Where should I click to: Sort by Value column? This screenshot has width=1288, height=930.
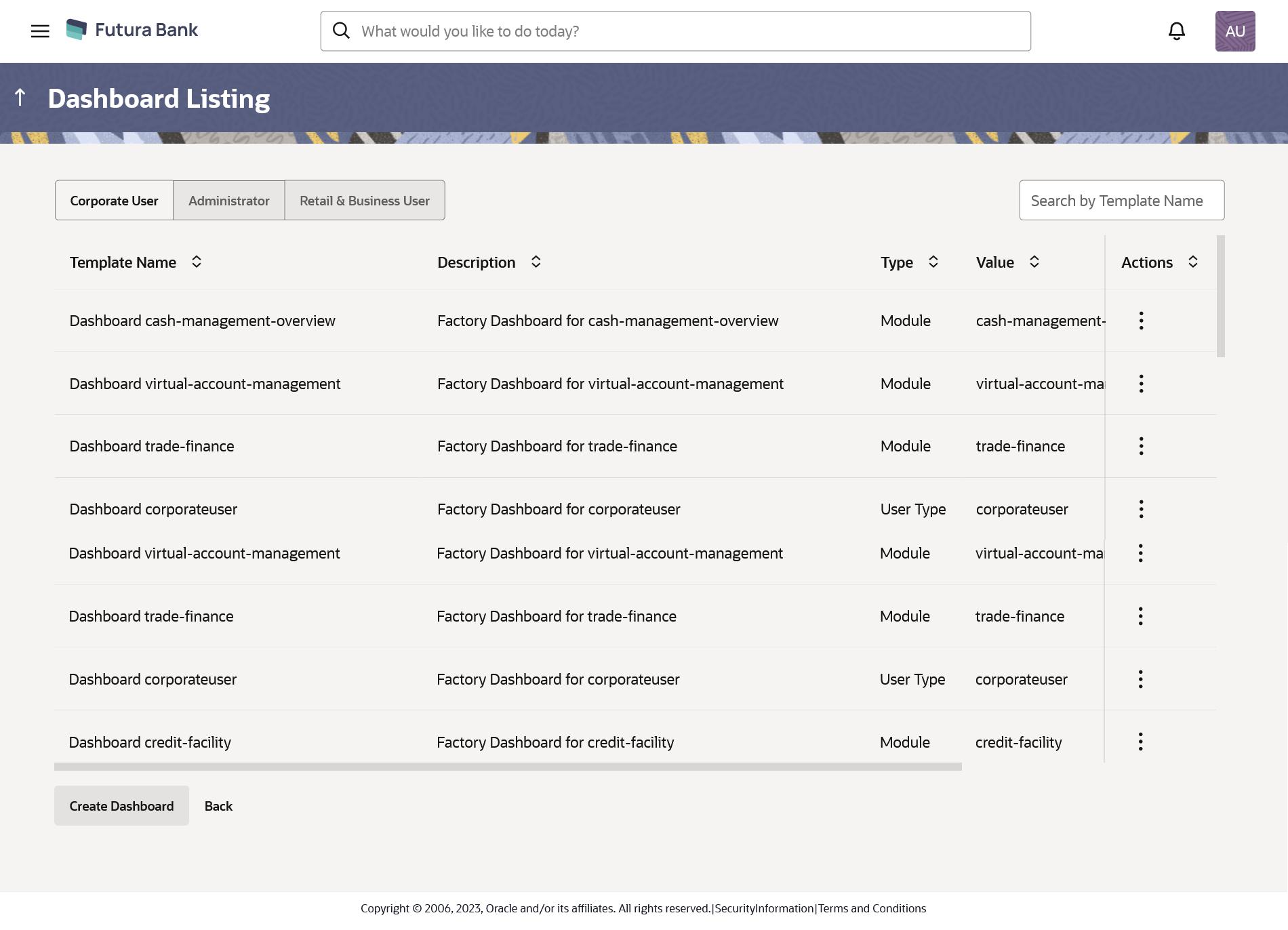(x=1034, y=262)
